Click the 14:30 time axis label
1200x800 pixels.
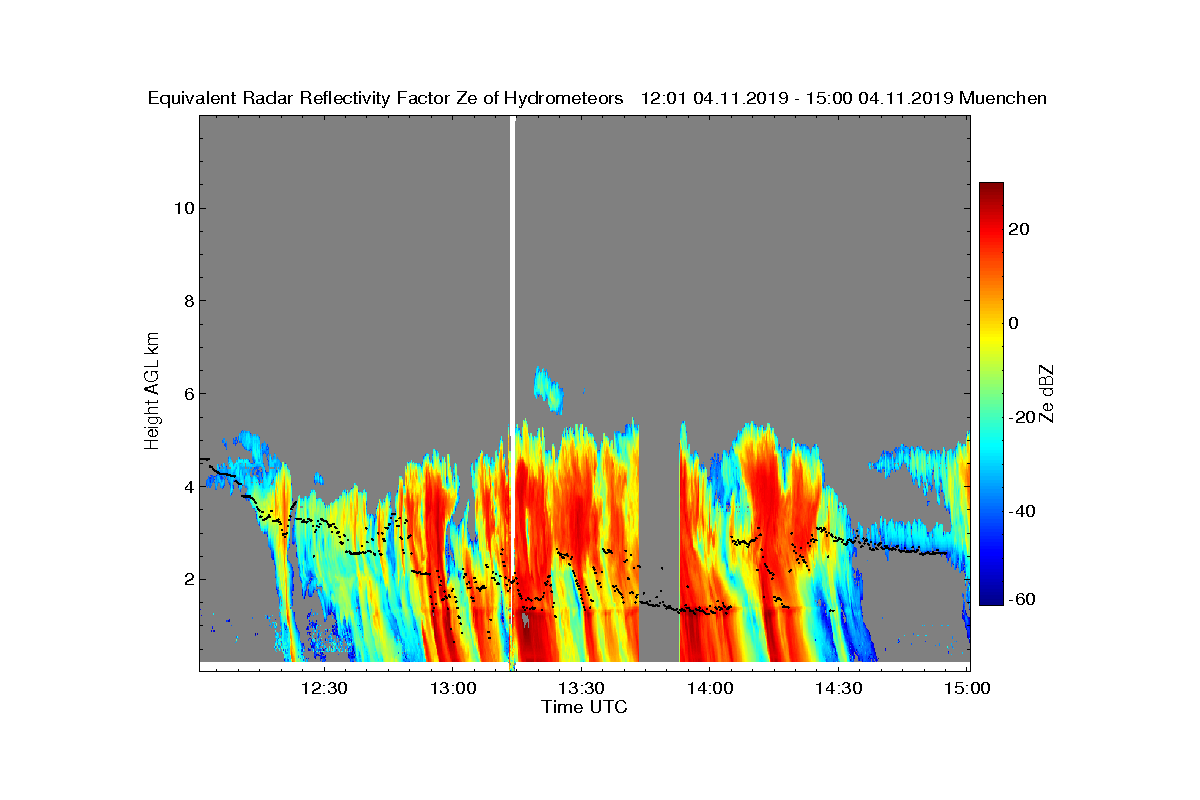click(x=838, y=688)
